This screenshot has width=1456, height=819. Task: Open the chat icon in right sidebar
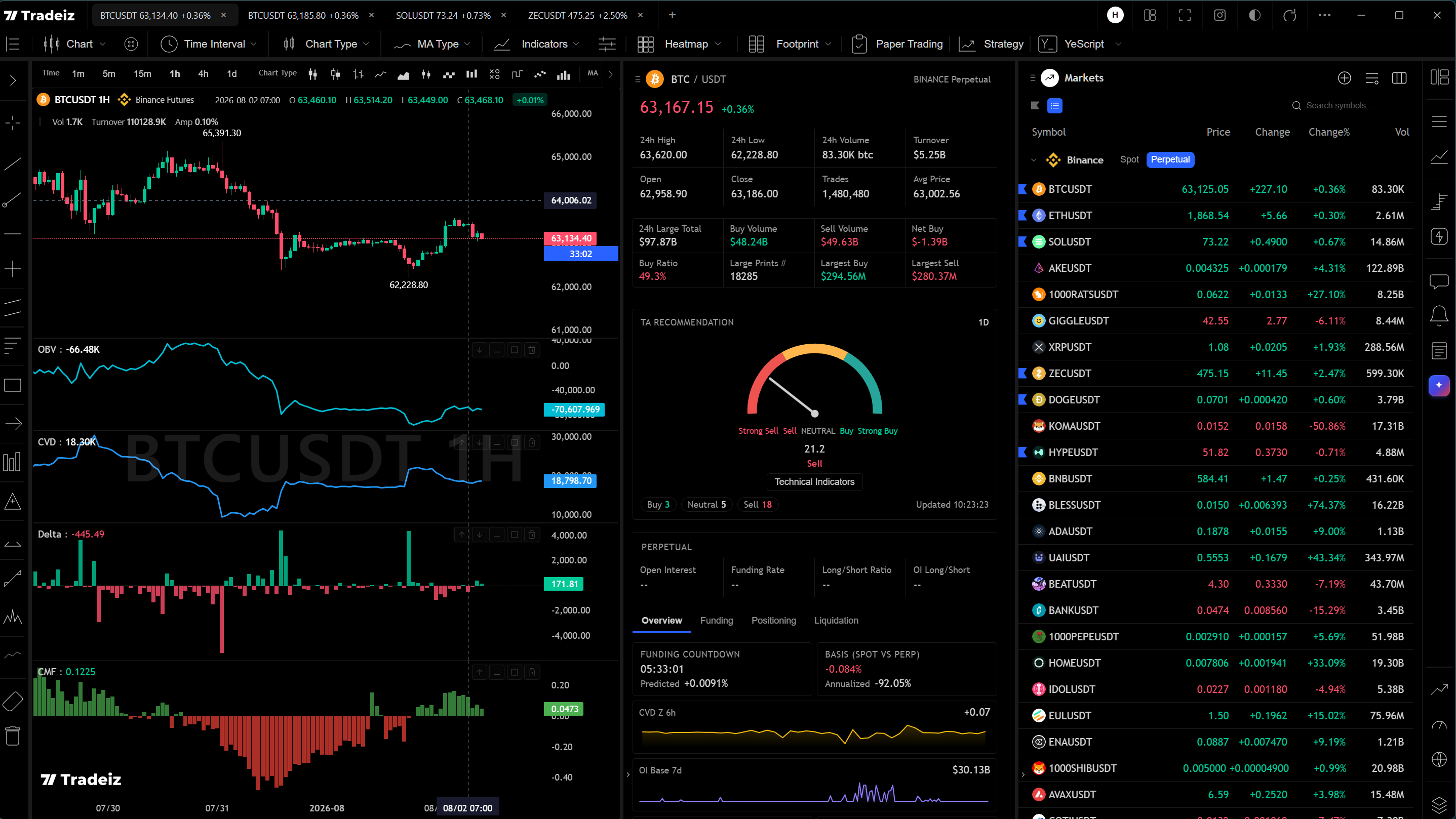point(1439,281)
